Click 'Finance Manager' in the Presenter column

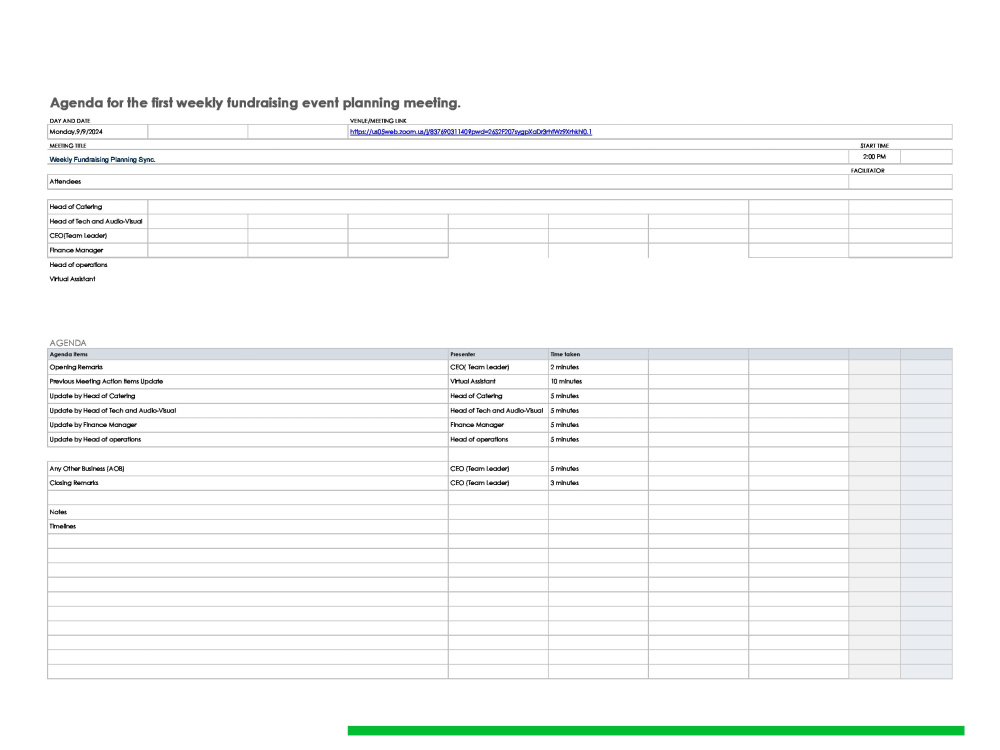[x=498, y=425]
